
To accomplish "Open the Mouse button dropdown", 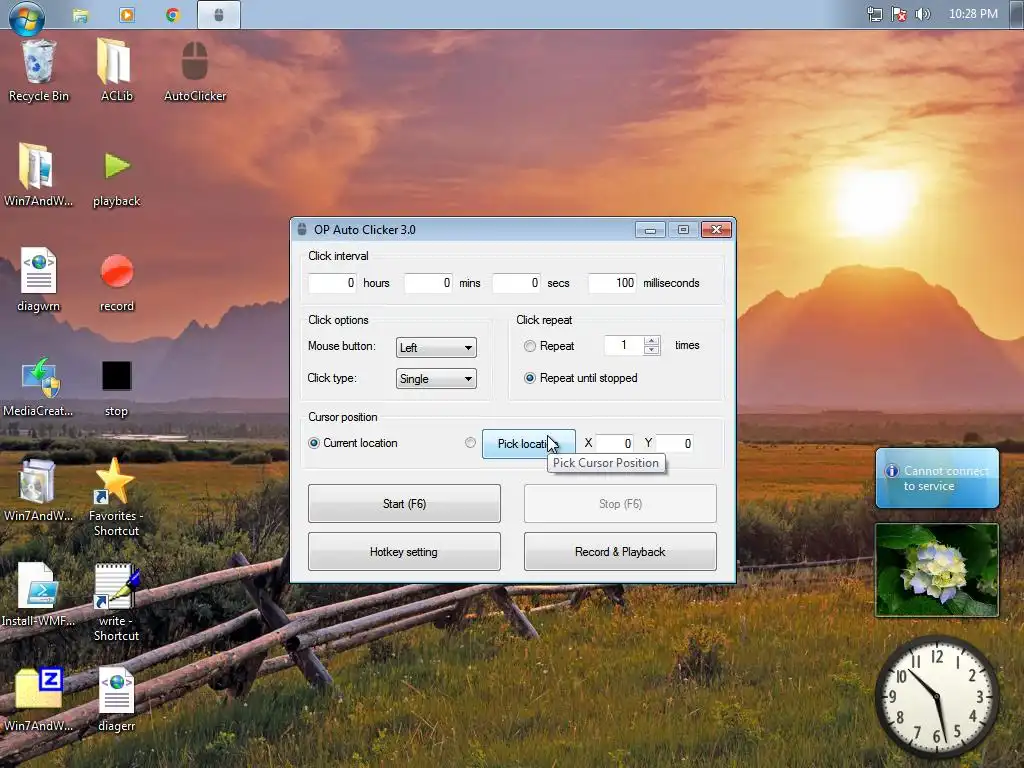I will (x=436, y=347).
